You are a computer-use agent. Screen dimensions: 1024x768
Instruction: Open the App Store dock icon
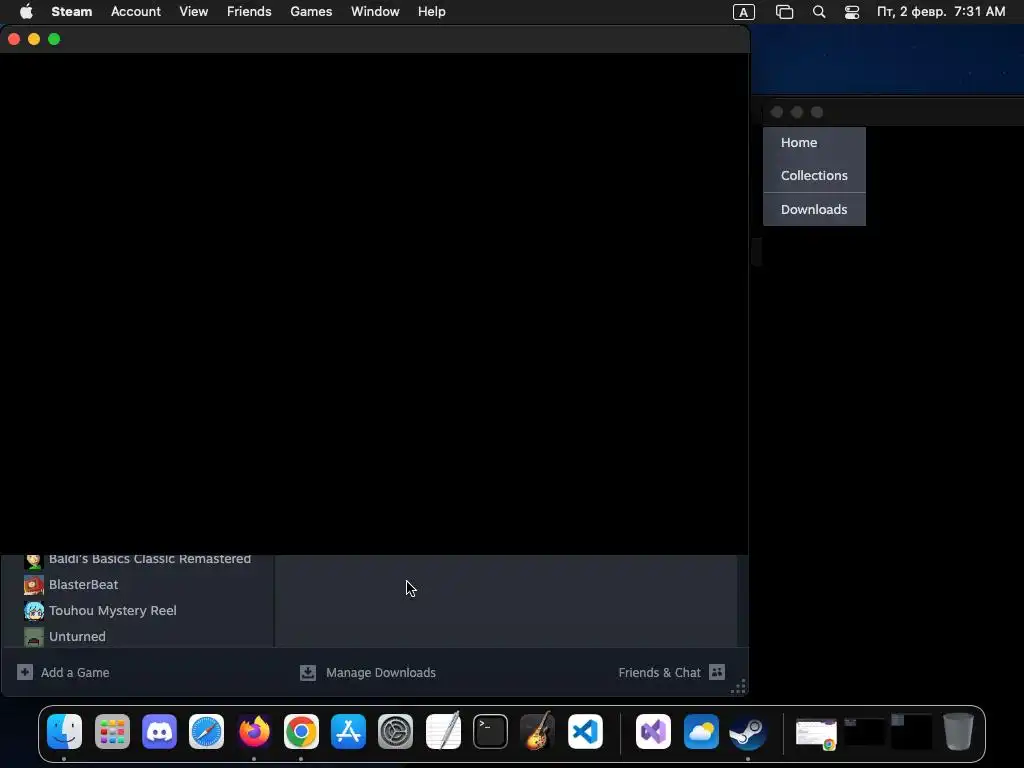tap(348, 731)
